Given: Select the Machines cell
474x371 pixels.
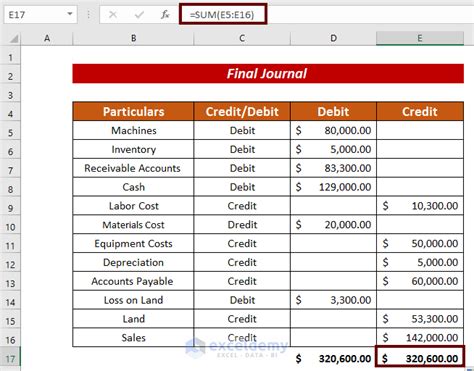Looking at the screenshot, I should click(133, 130).
